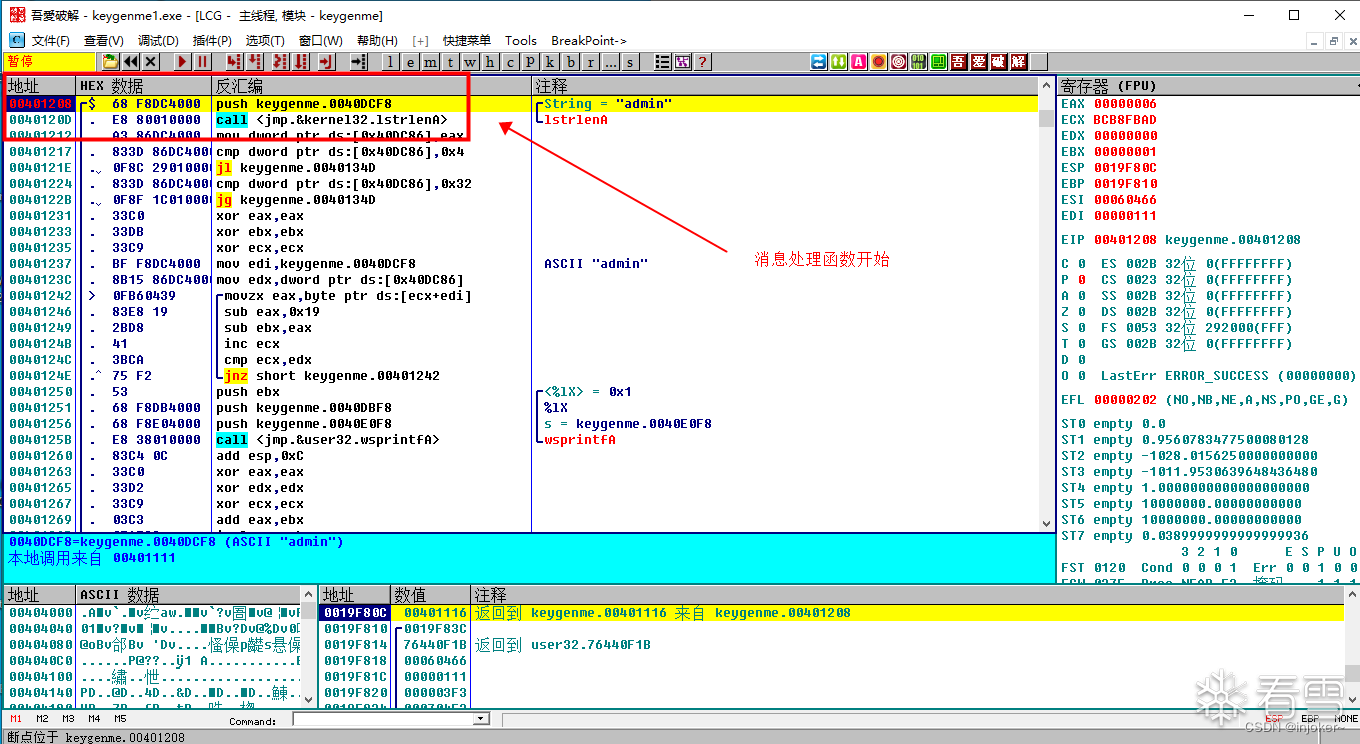
Task: Click the red 破 toolbar icon
Action: (x=999, y=62)
